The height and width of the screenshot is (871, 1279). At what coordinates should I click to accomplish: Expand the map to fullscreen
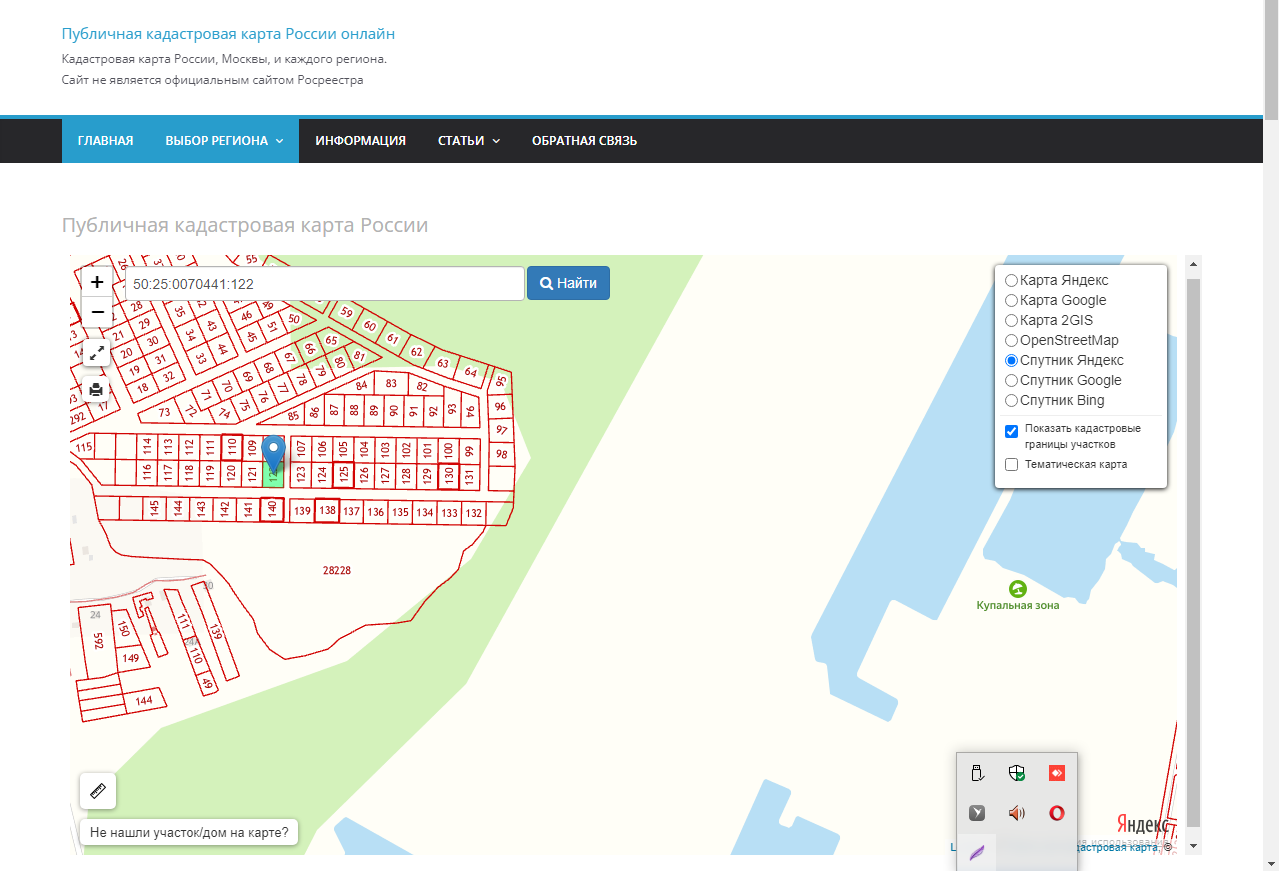tap(97, 352)
